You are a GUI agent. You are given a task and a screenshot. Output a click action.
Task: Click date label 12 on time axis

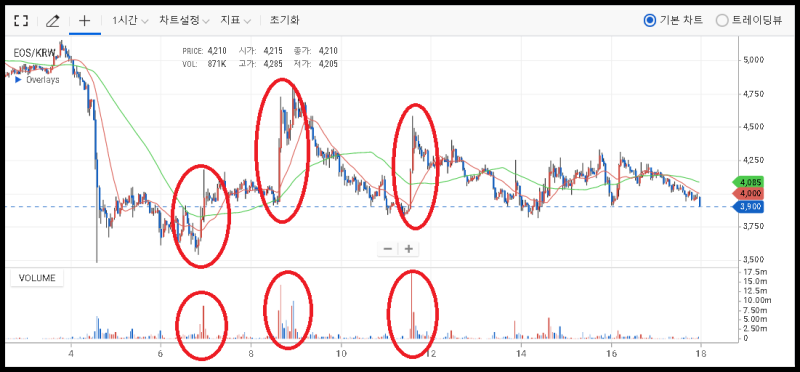pos(431,353)
